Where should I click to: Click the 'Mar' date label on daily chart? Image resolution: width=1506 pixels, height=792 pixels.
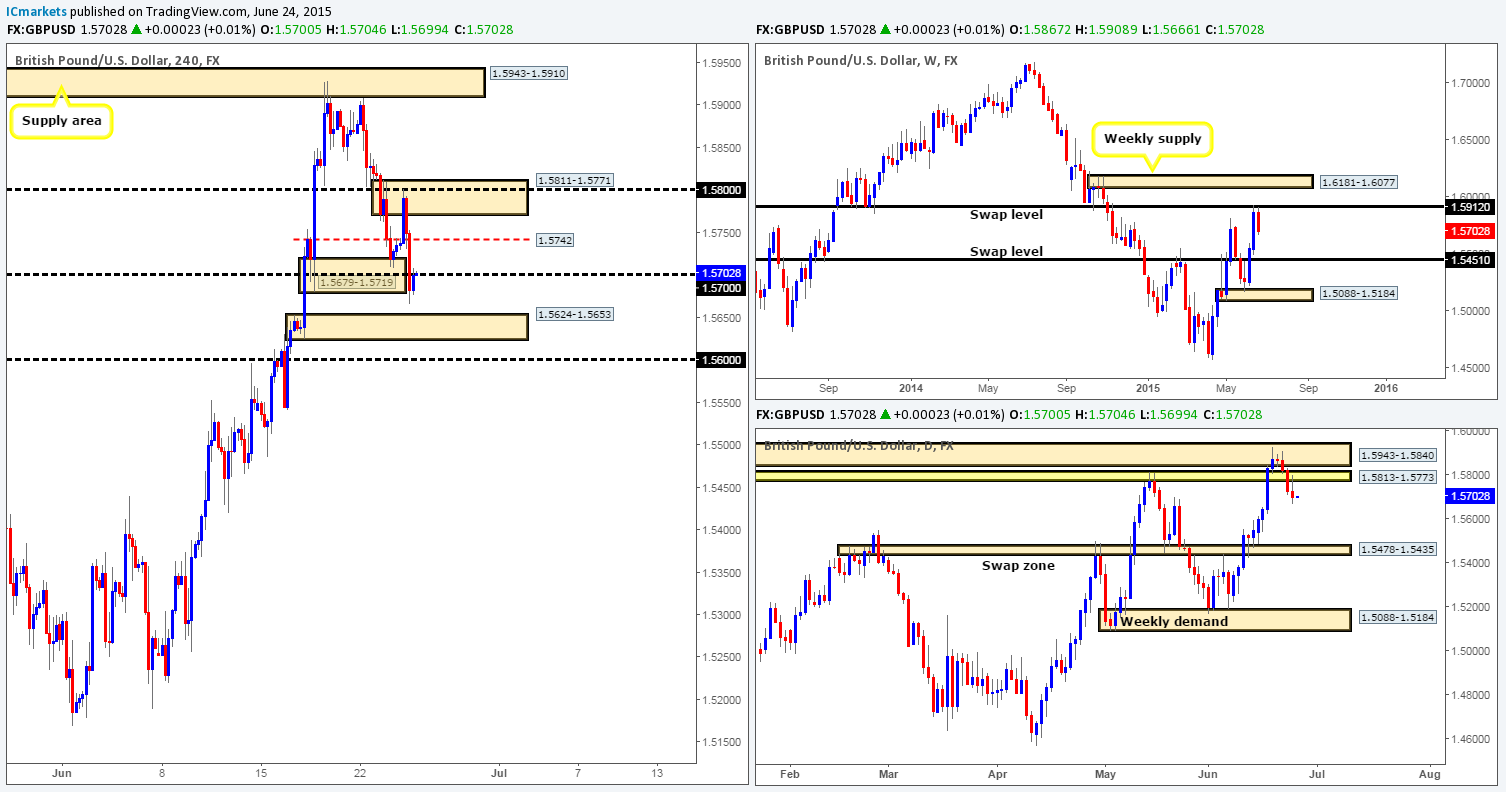888,773
